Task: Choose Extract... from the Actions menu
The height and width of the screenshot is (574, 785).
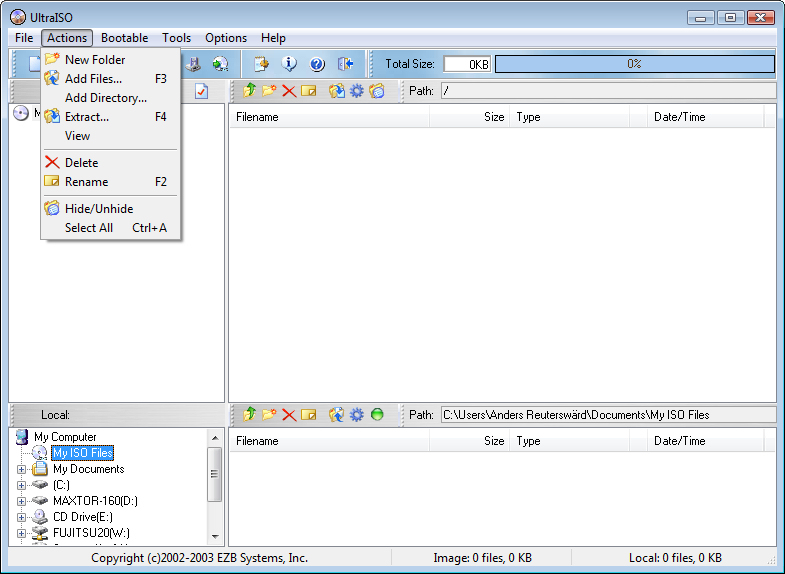Action: point(110,117)
